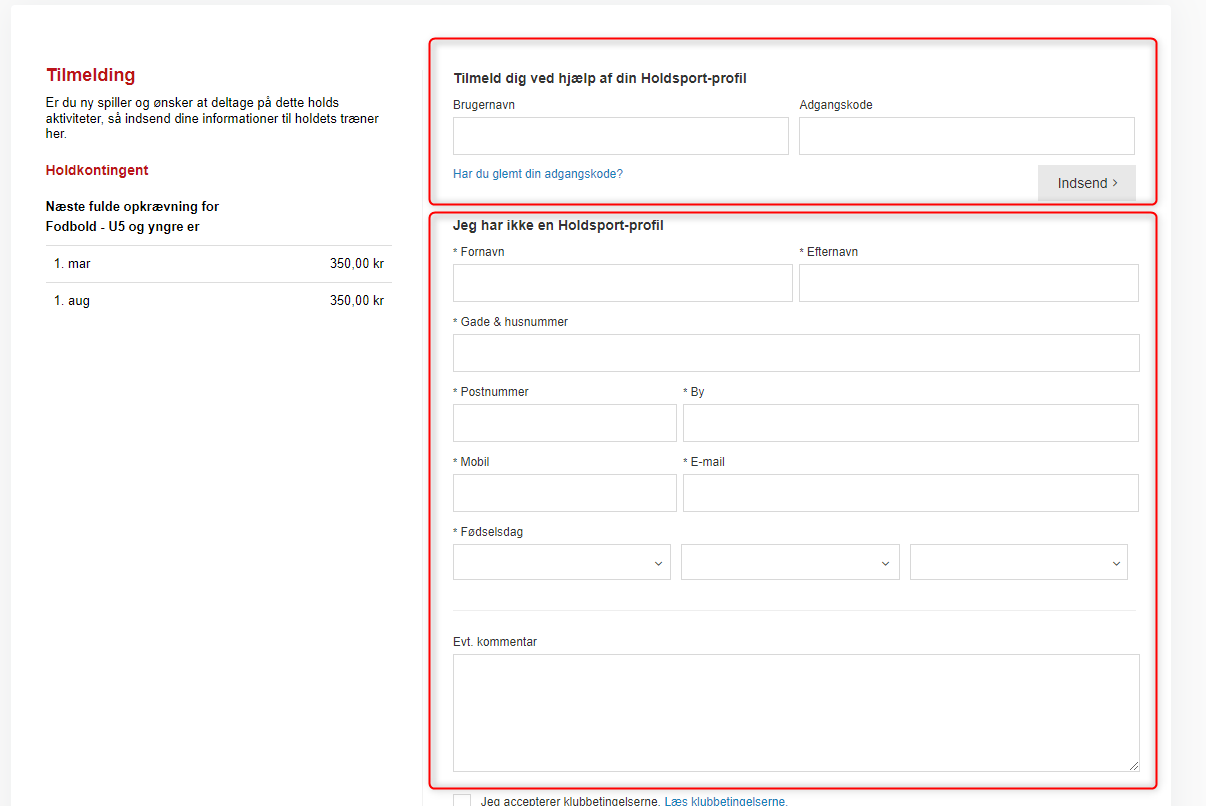
Task: Click the Brugernavn input field
Action: click(x=620, y=136)
